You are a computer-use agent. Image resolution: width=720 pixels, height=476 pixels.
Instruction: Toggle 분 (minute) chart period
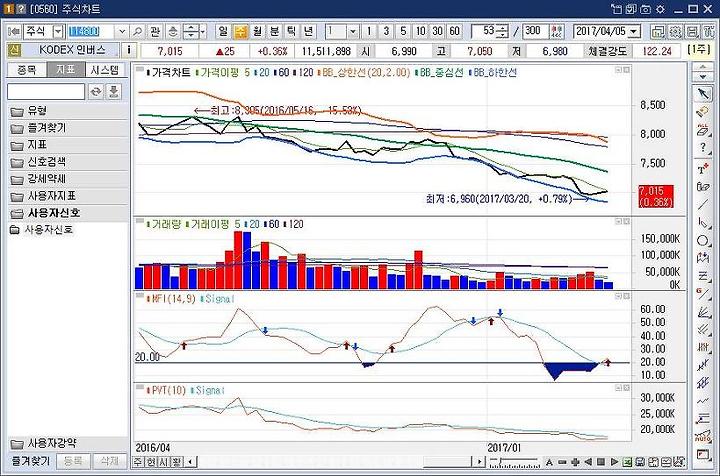(274, 31)
